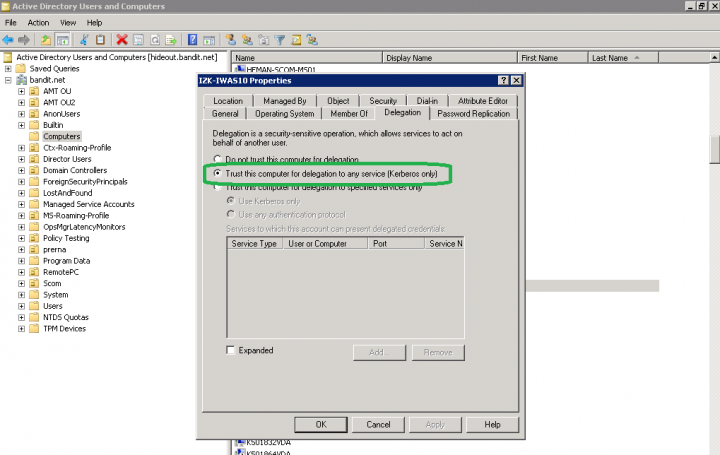Open the Action menu
The image size is (720, 455).
[x=38, y=22]
